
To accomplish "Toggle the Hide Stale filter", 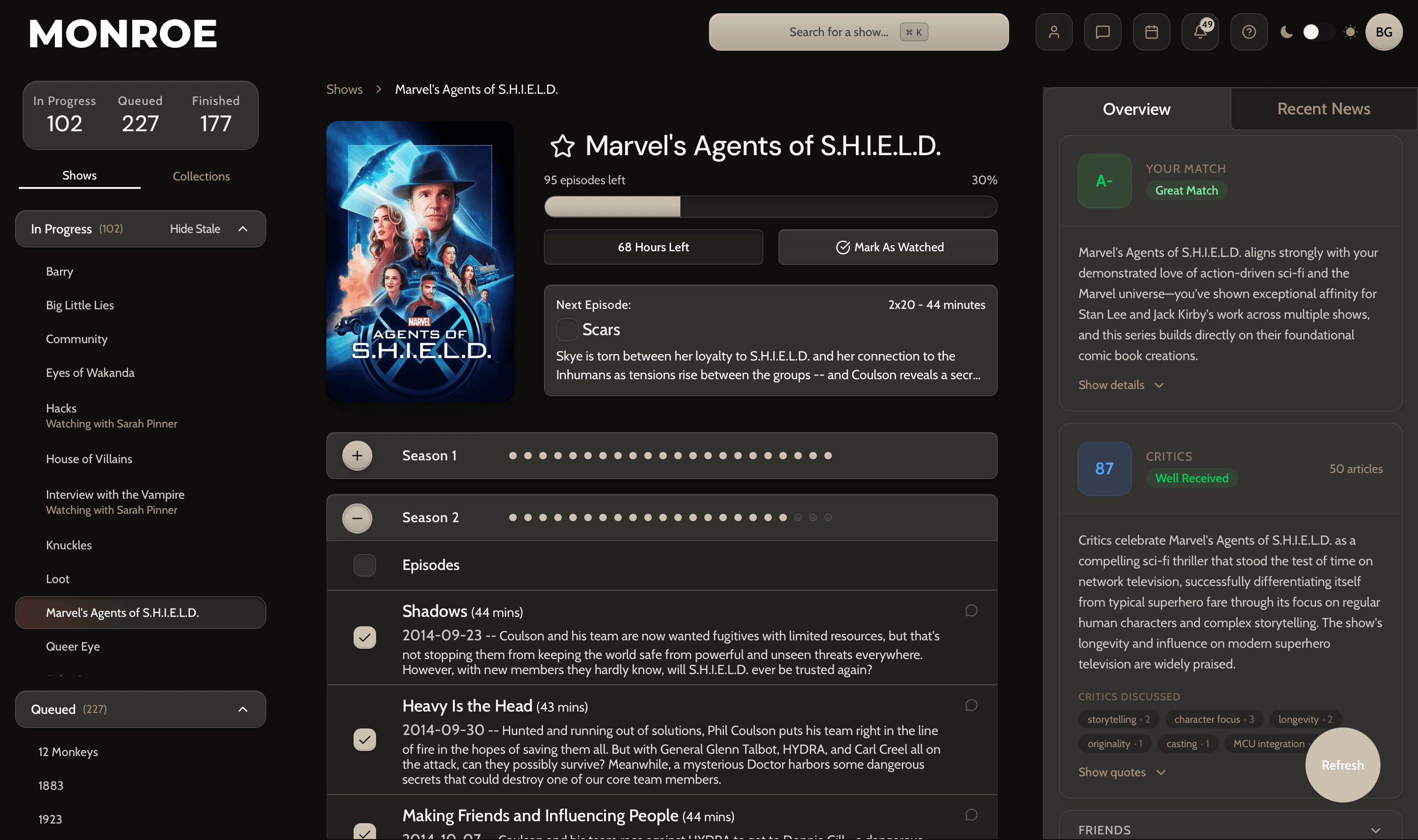I will click(195, 229).
